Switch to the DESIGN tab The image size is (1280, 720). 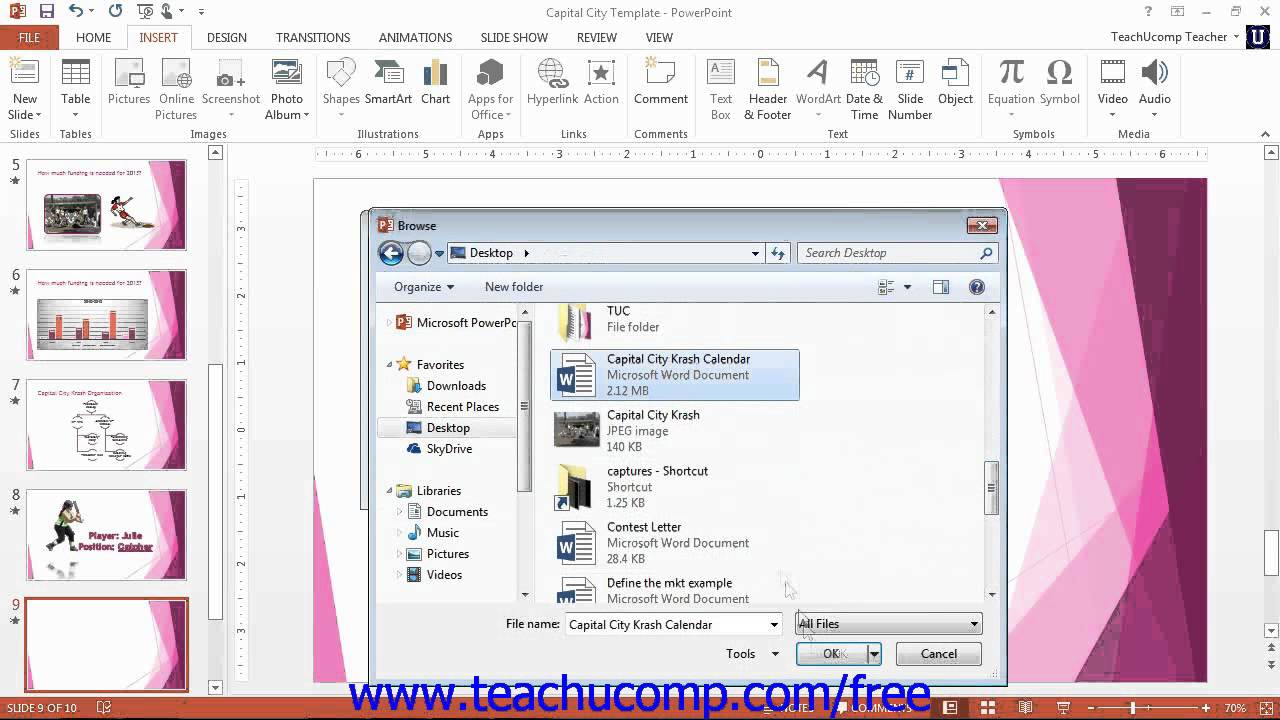click(227, 37)
